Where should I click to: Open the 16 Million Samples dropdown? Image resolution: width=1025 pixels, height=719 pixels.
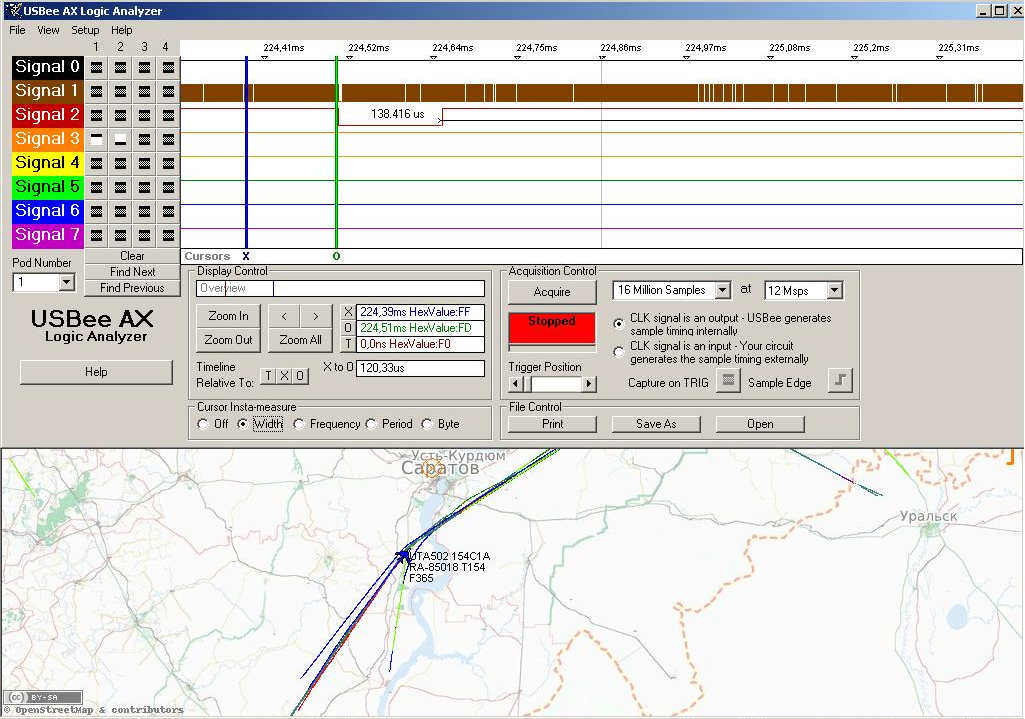[722, 290]
